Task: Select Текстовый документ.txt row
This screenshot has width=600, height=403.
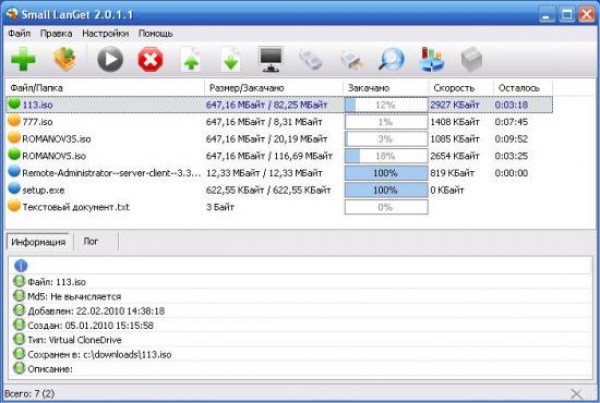Action: tap(279, 207)
